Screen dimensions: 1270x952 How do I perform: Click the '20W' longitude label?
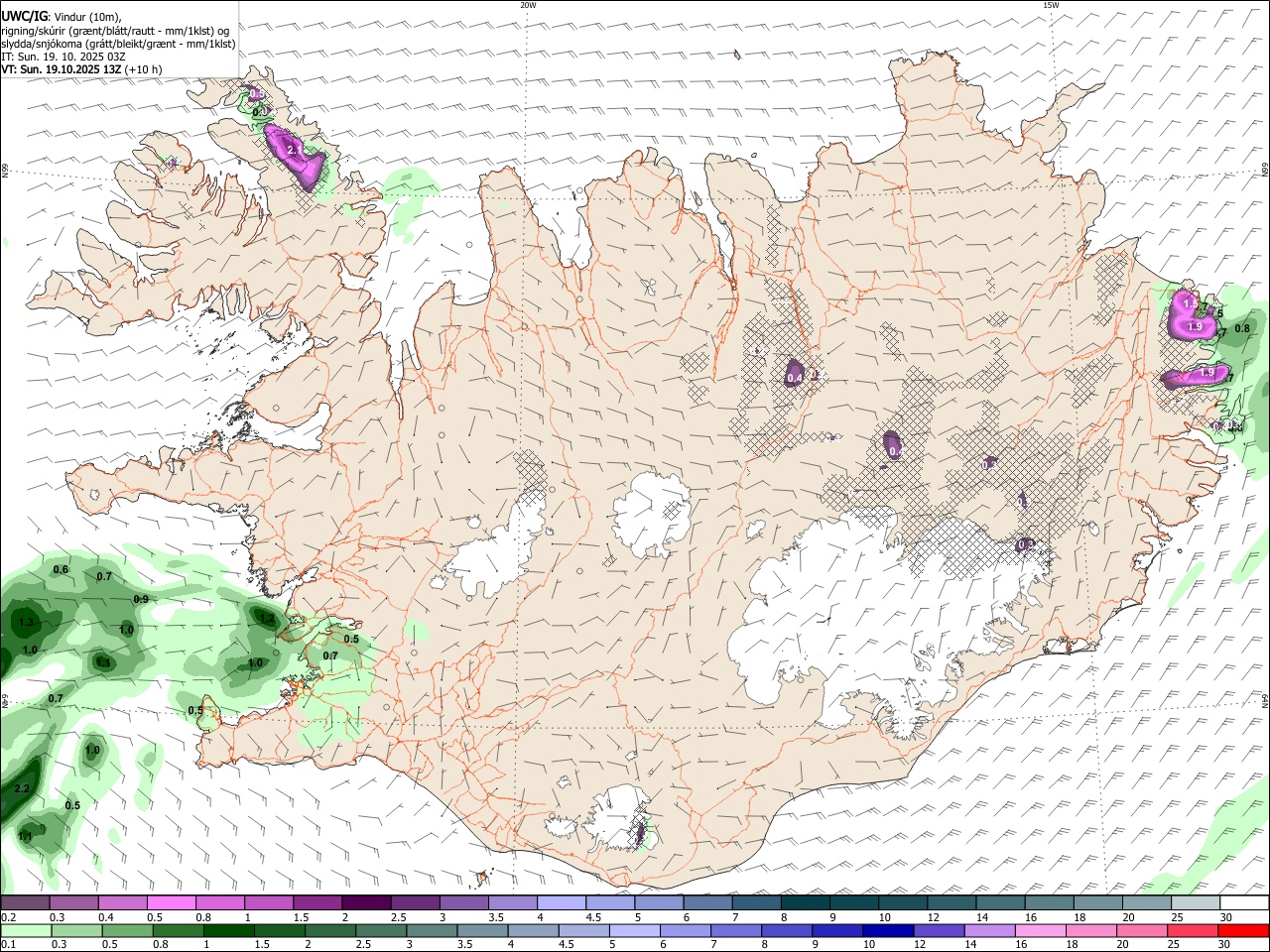[528, 5]
